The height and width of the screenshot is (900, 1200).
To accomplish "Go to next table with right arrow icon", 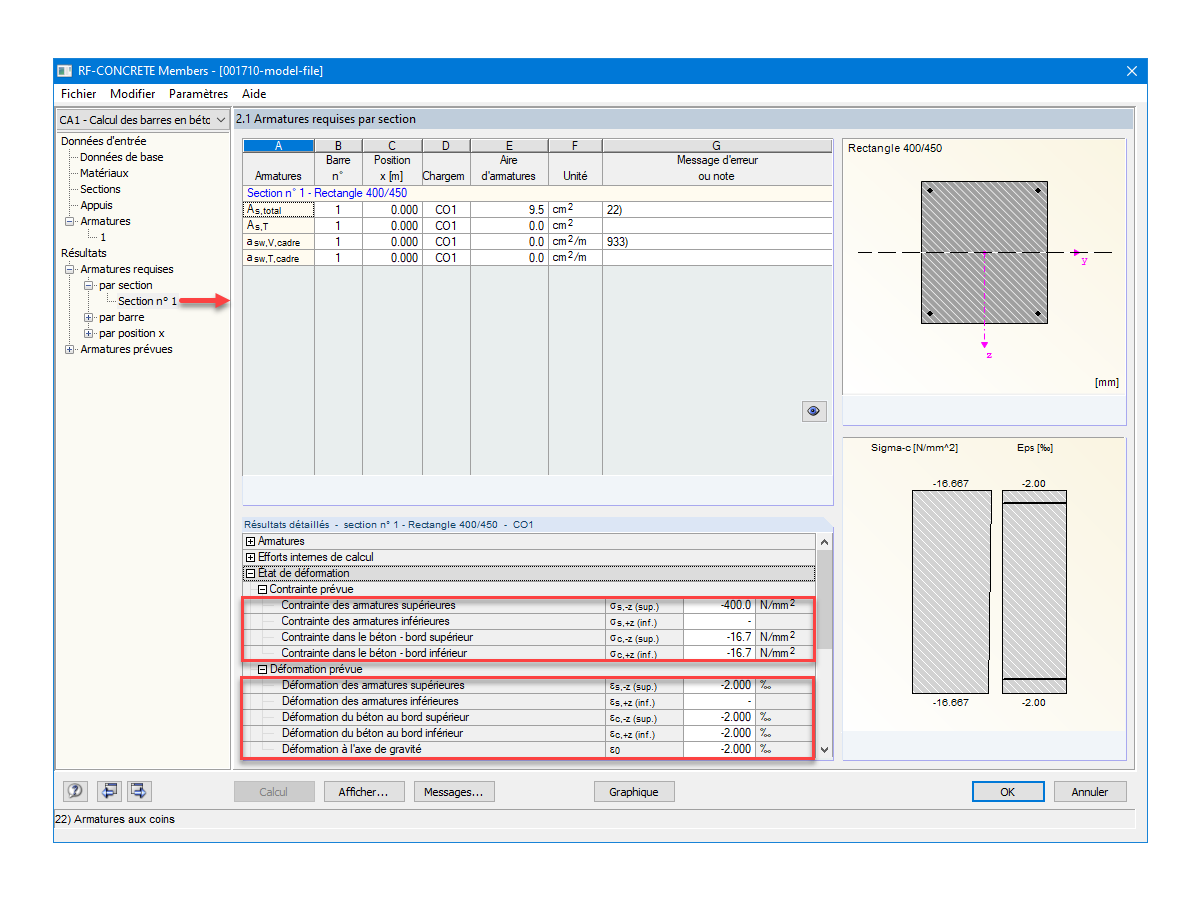I will 139,791.
